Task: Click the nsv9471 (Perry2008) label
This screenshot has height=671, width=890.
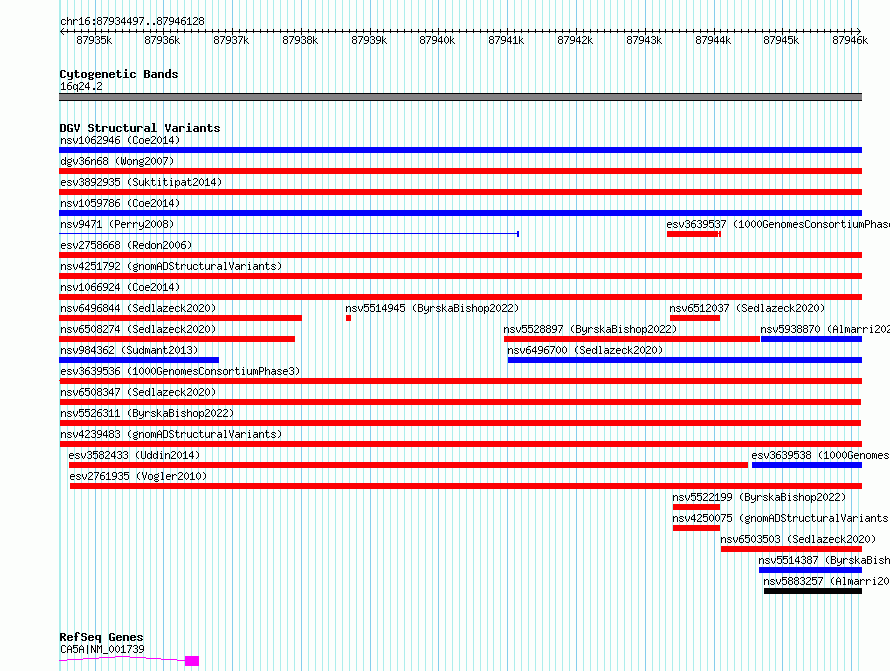Action: [x=117, y=224]
